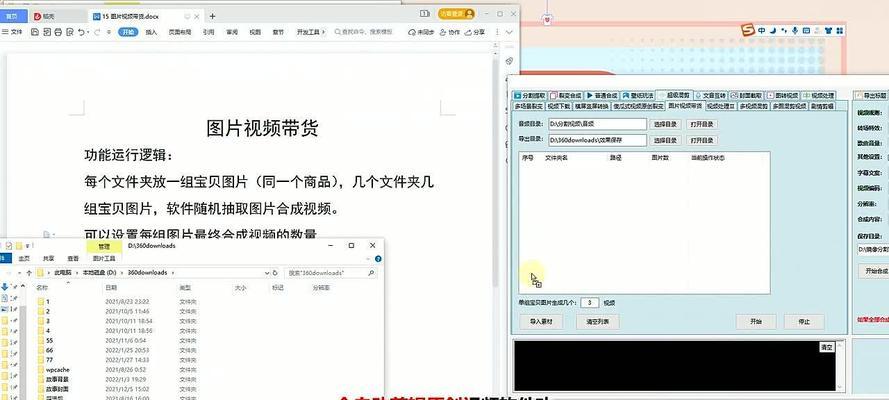This screenshot has height=400, width=889.
Task: Click the Sogou microphone voice input icon
Action: click(795, 31)
